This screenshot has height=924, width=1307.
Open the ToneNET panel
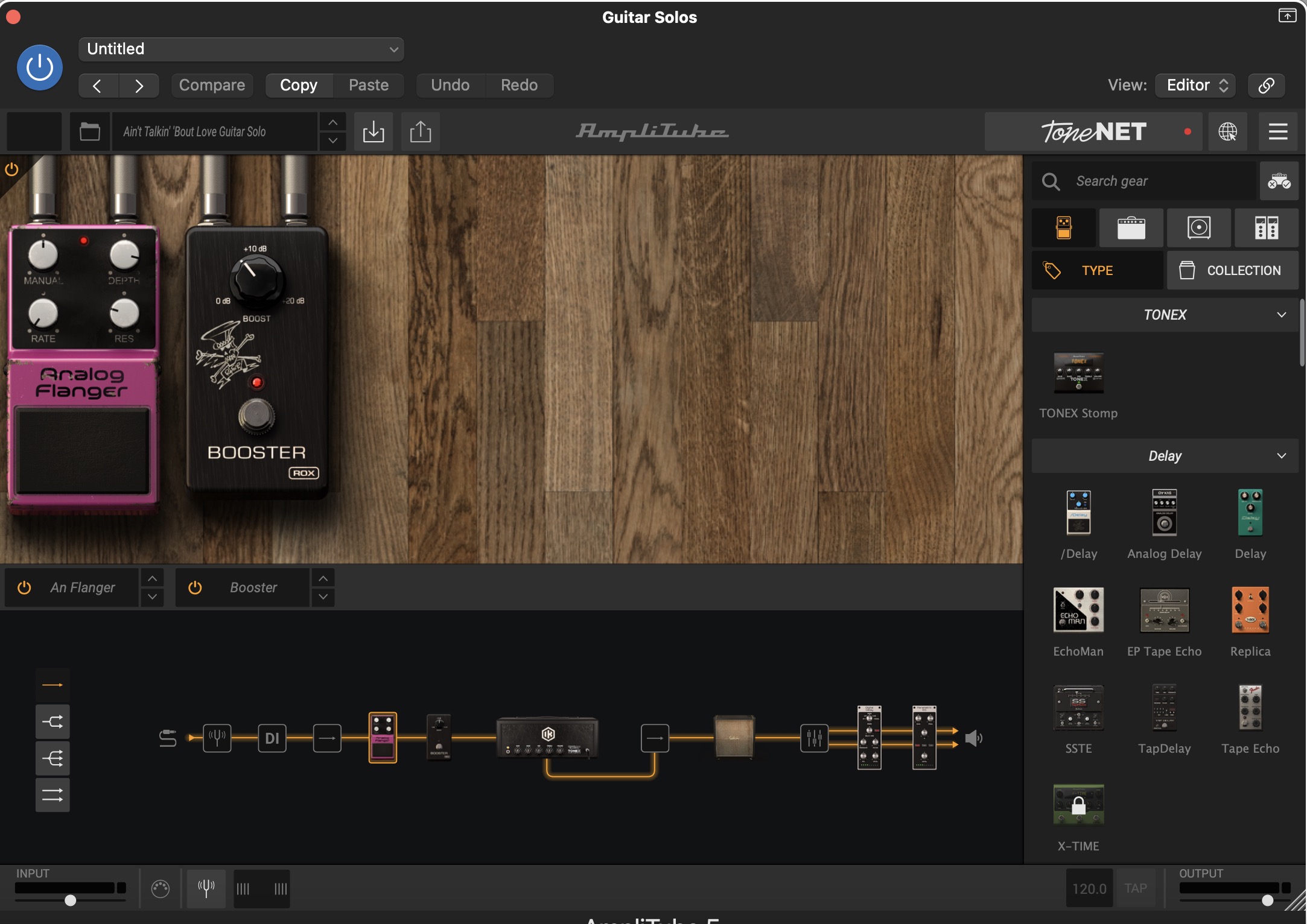(x=1093, y=131)
